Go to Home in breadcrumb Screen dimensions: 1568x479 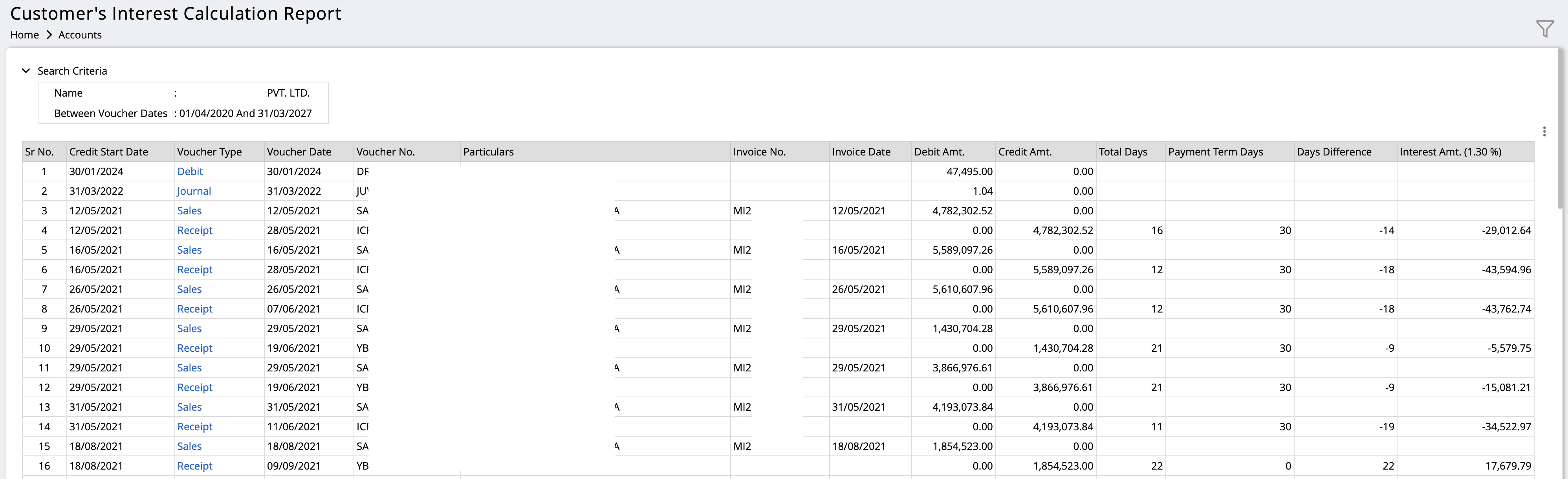pos(24,35)
